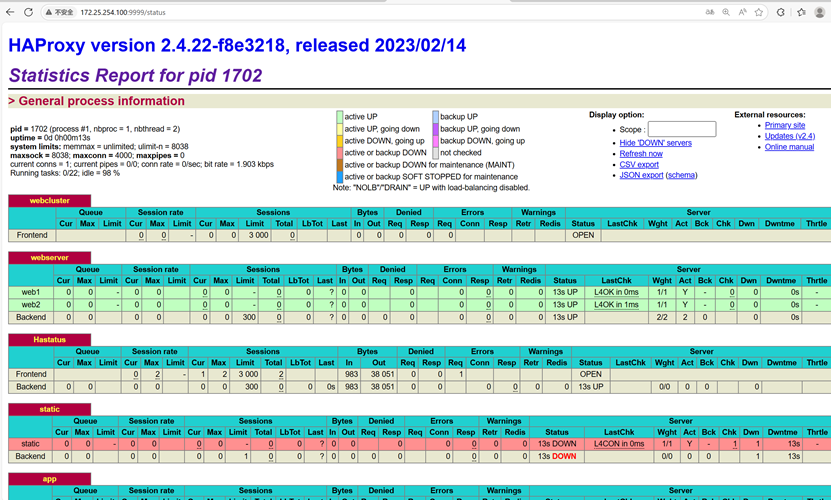Select the web1 server name cell
The height and width of the screenshot is (500, 831).
(x=31, y=292)
